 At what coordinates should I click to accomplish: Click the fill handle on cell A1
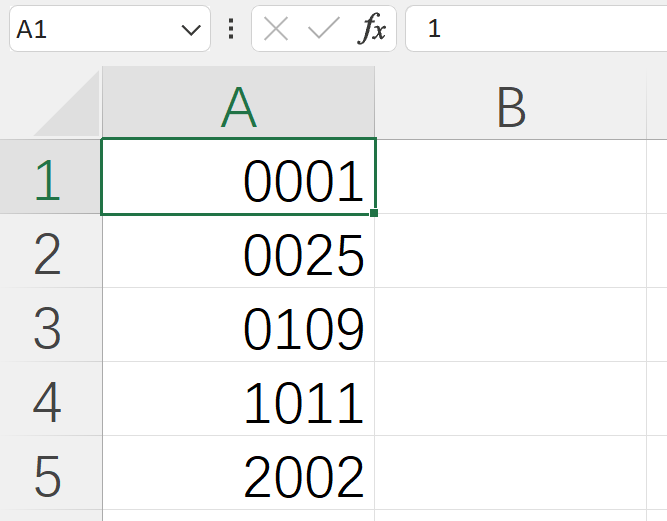point(374,213)
